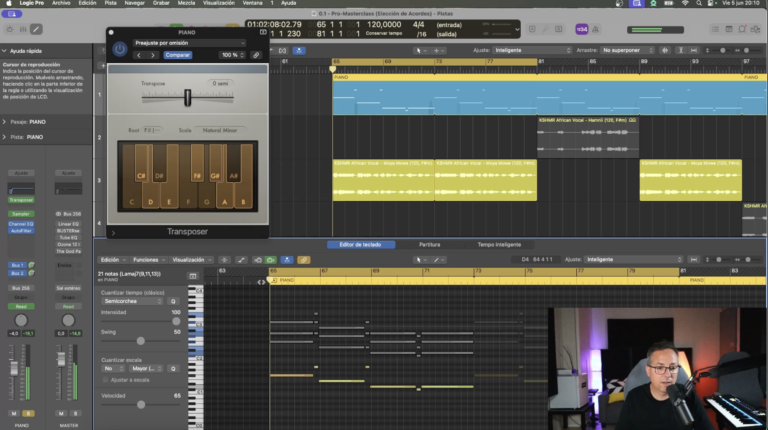
Task: Open the Mezcla menu
Action: coord(186,3)
